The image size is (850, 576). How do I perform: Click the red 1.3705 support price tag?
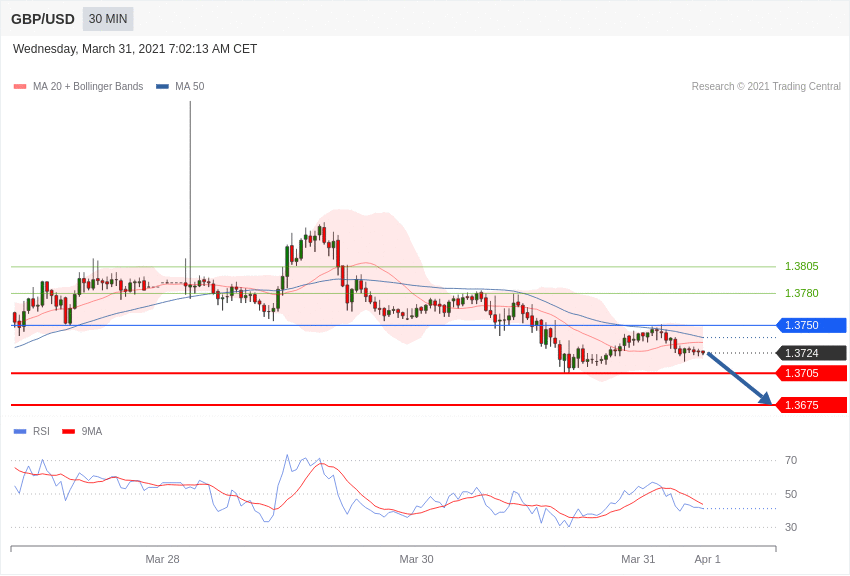tap(812, 373)
